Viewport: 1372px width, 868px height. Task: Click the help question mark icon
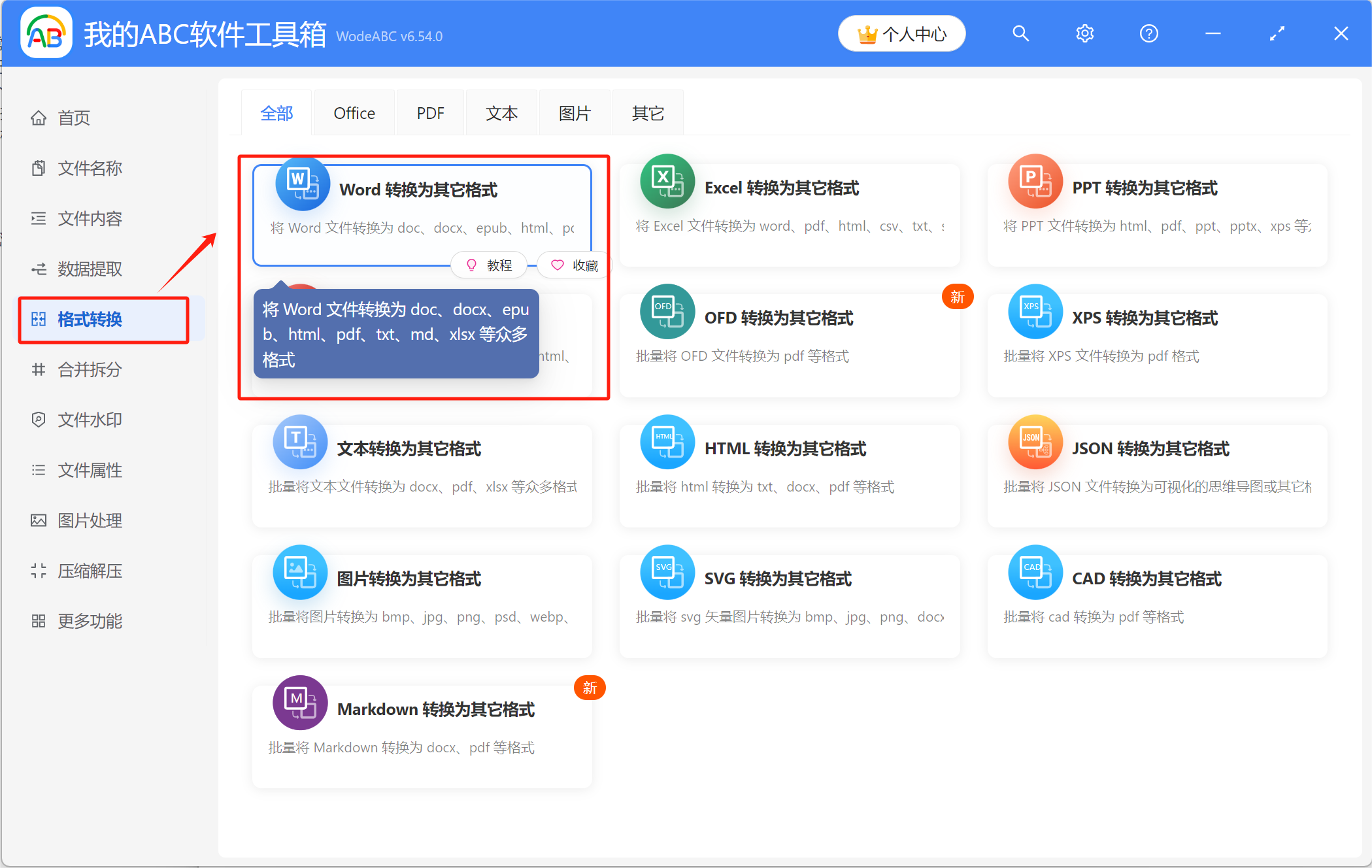pyautogui.click(x=1148, y=33)
